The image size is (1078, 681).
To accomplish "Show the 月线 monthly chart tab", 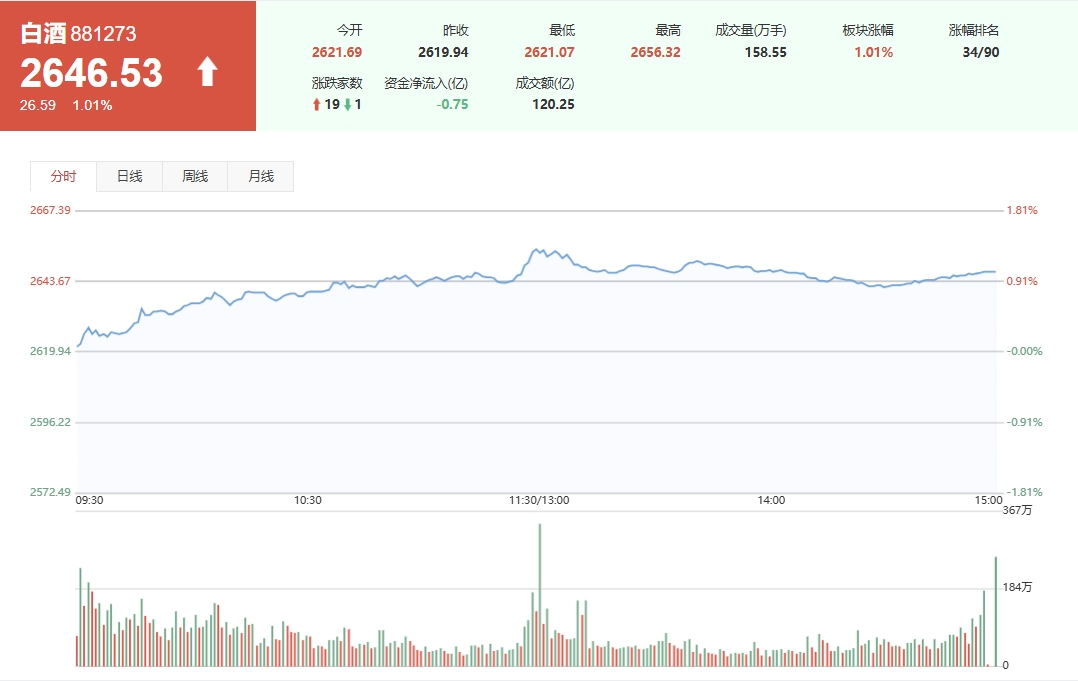I will [x=261, y=176].
